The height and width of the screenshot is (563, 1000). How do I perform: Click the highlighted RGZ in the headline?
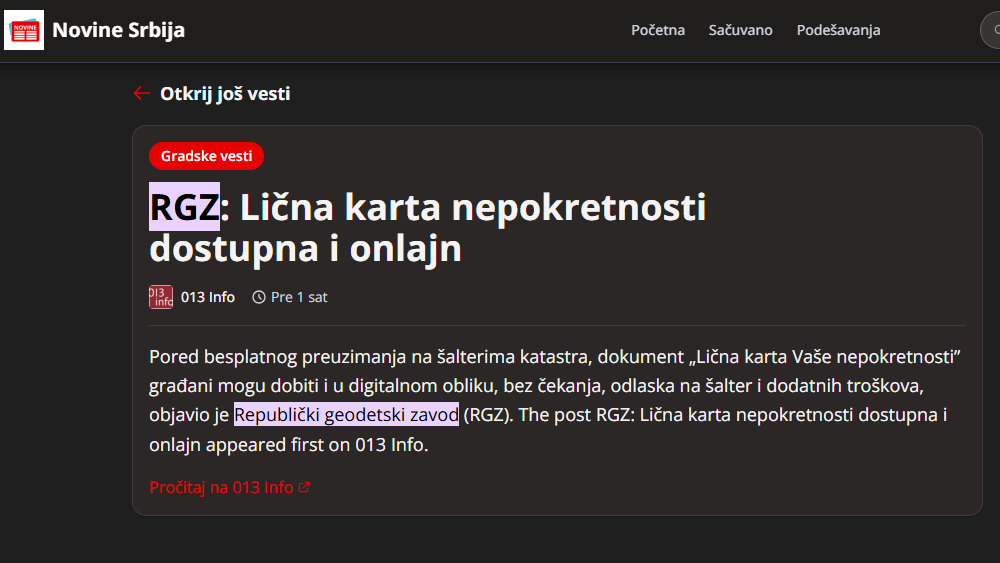point(184,207)
